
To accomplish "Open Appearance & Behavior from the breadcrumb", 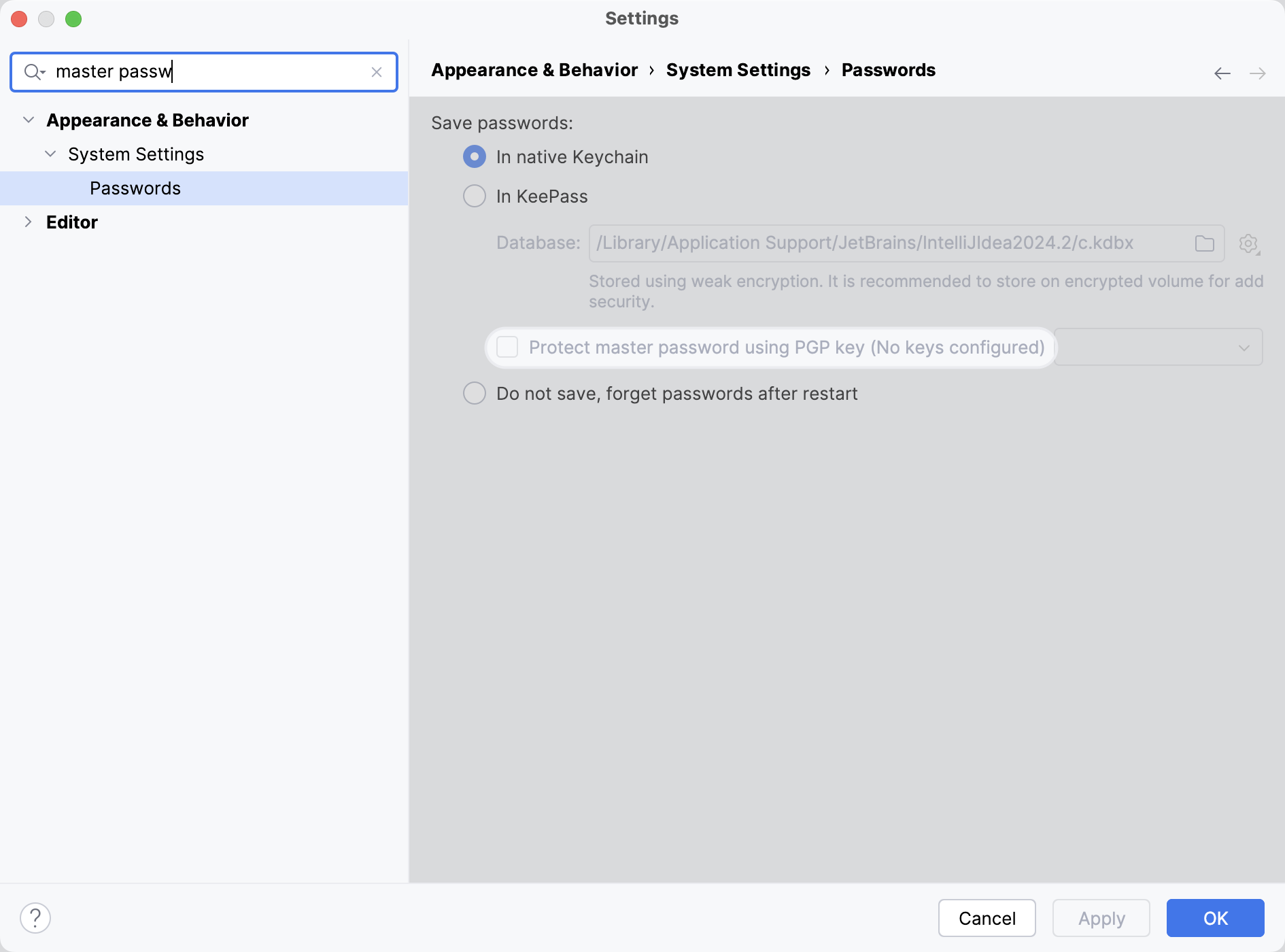I will coord(534,69).
